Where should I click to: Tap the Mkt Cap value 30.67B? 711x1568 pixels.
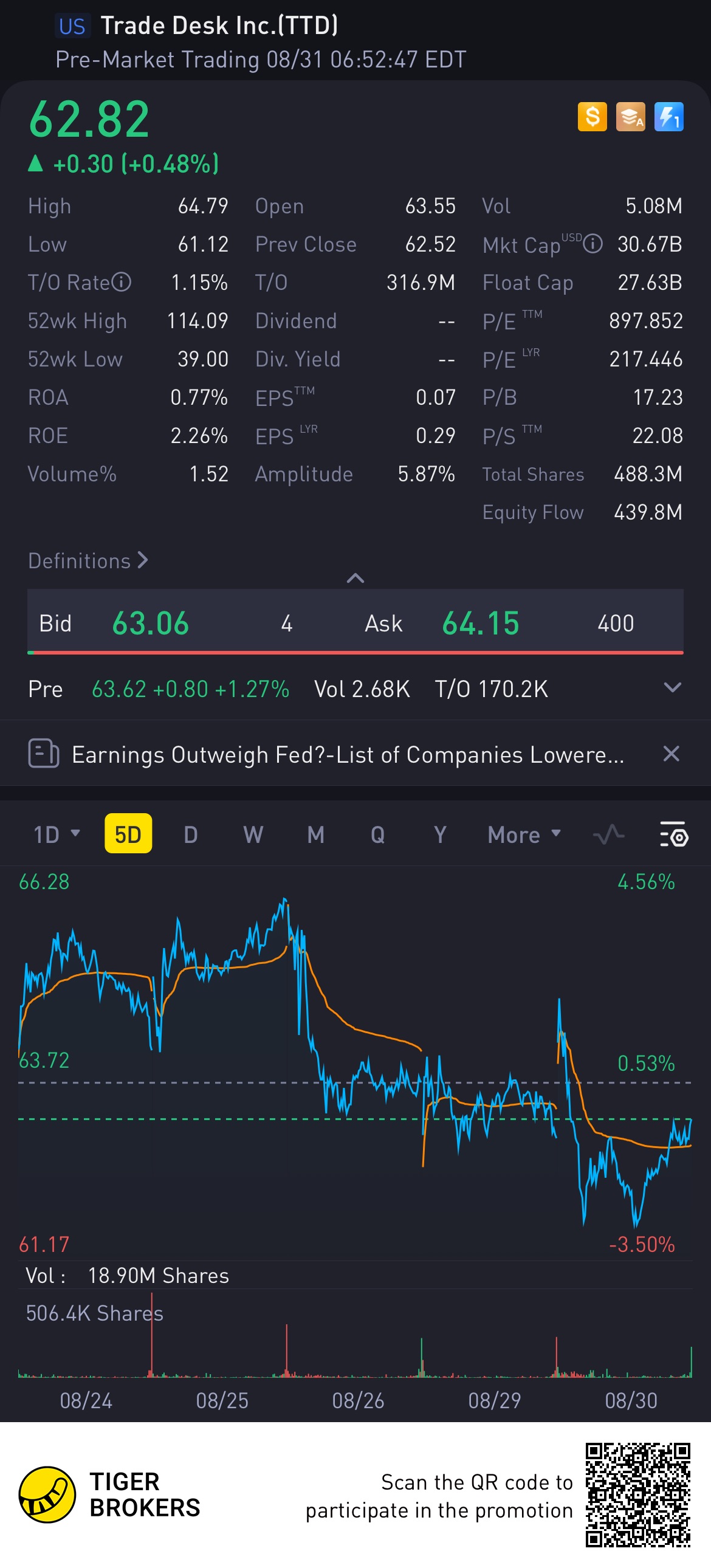click(x=650, y=244)
